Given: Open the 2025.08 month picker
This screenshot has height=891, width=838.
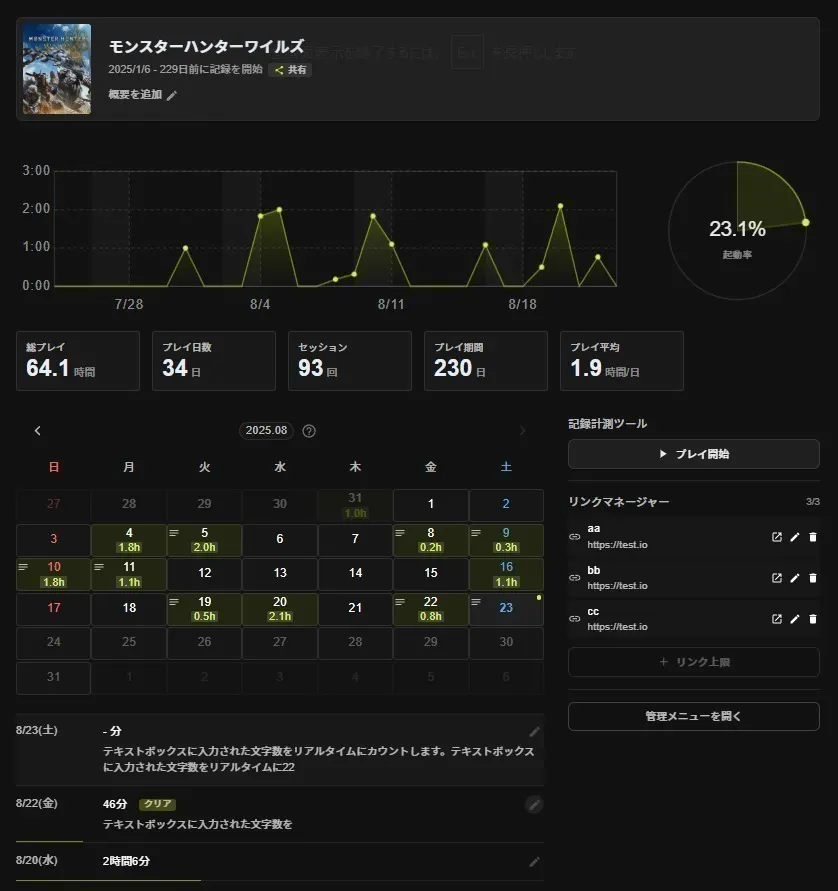Looking at the screenshot, I should pyautogui.click(x=267, y=431).
